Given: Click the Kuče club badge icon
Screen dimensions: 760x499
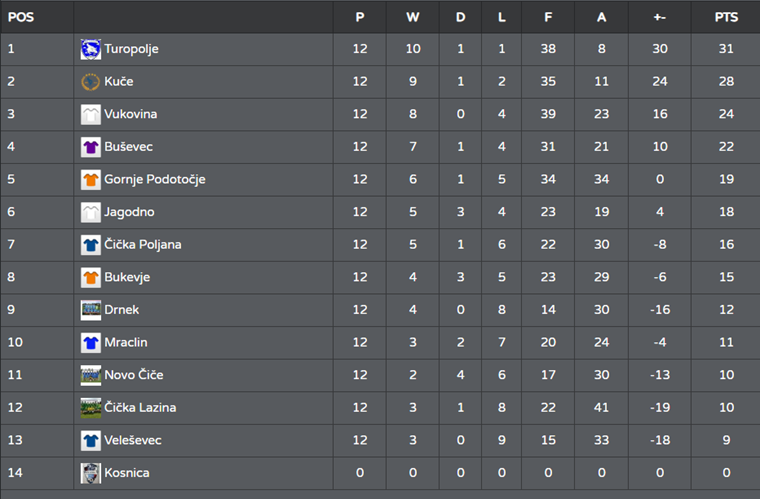Looking at the screenshot, I should pyautogui.click(x=91, y=82).
